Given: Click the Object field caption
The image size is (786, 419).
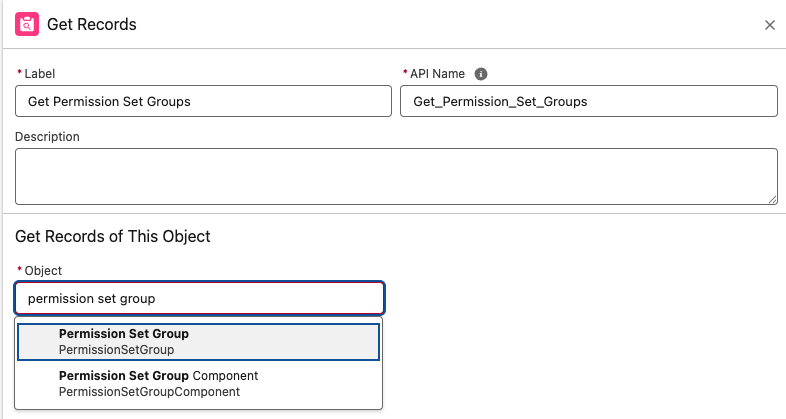Looking at the screenshot, I should coord(44,271).
